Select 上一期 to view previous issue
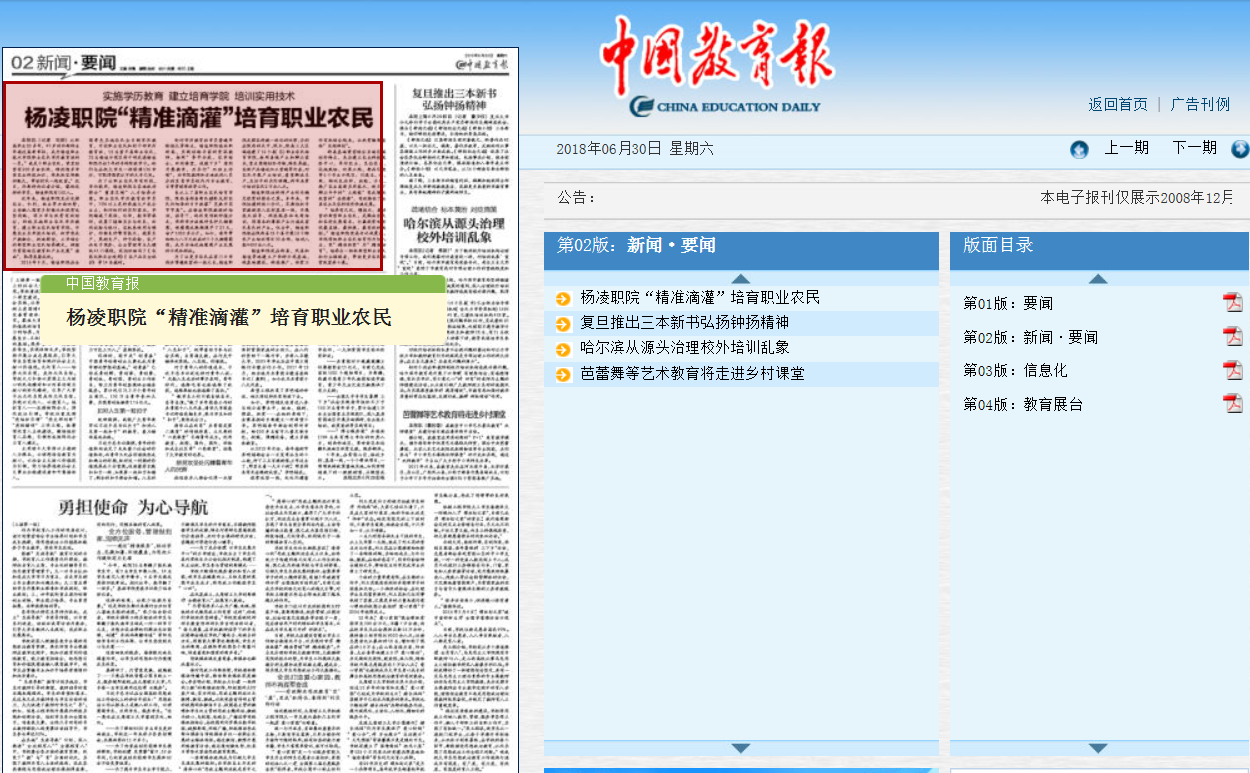This screenshot has height=773, width=1250. point(1126,148)
